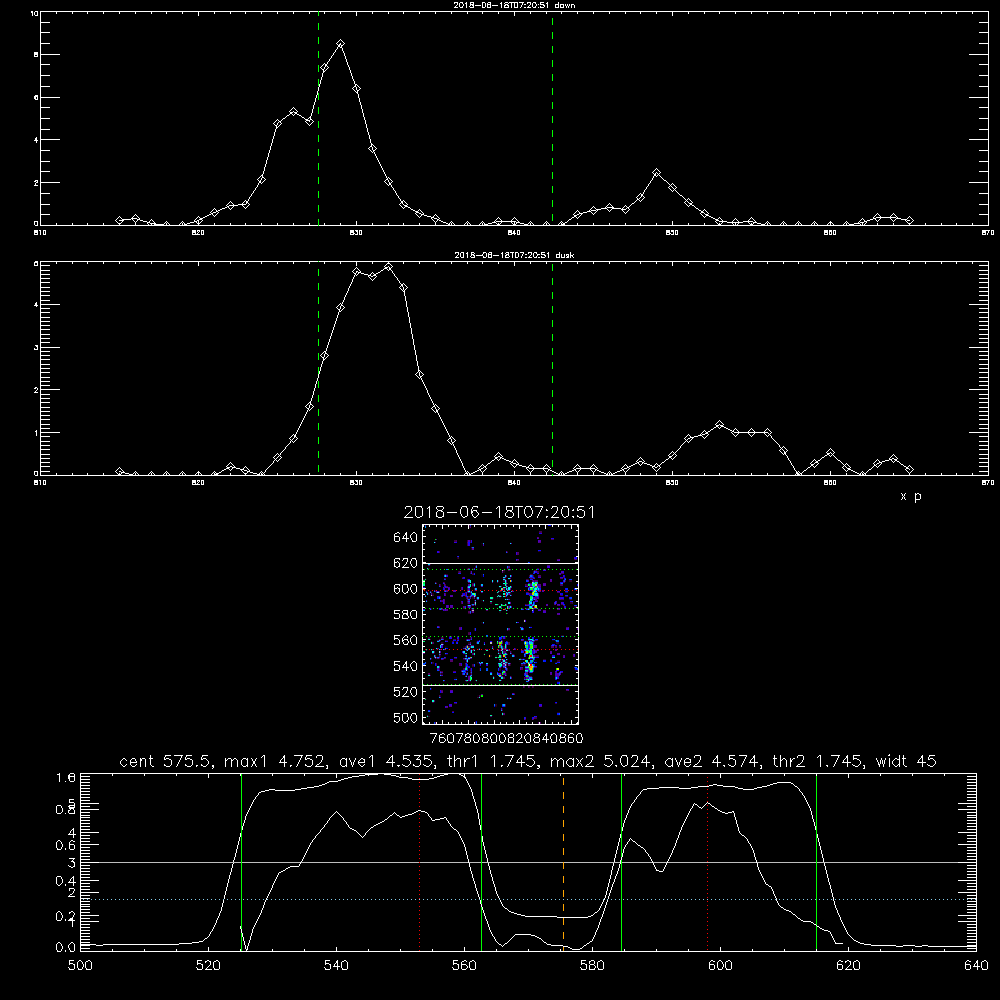The height and width of the screenshot is (1000, 1000).
Task: Click the "x p" axis label below the dusk plot
Action: tap(911, 496)
